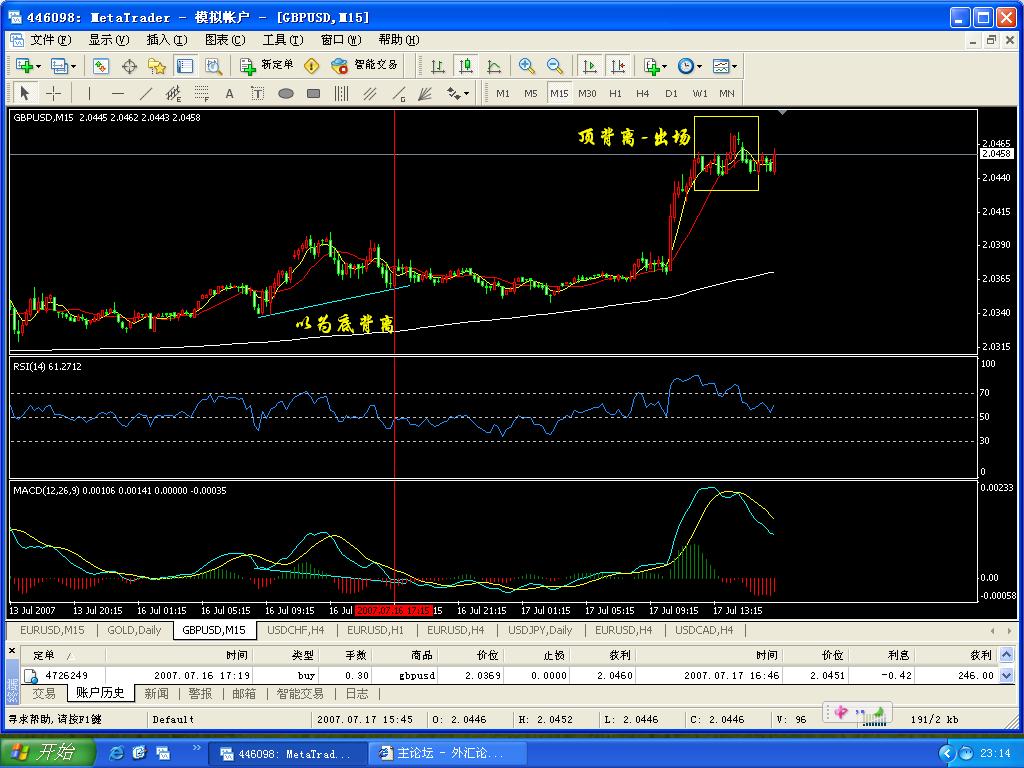The image size is (1024, 768).
Task: Expand the templates dropdown
Action: coord(736,66)
